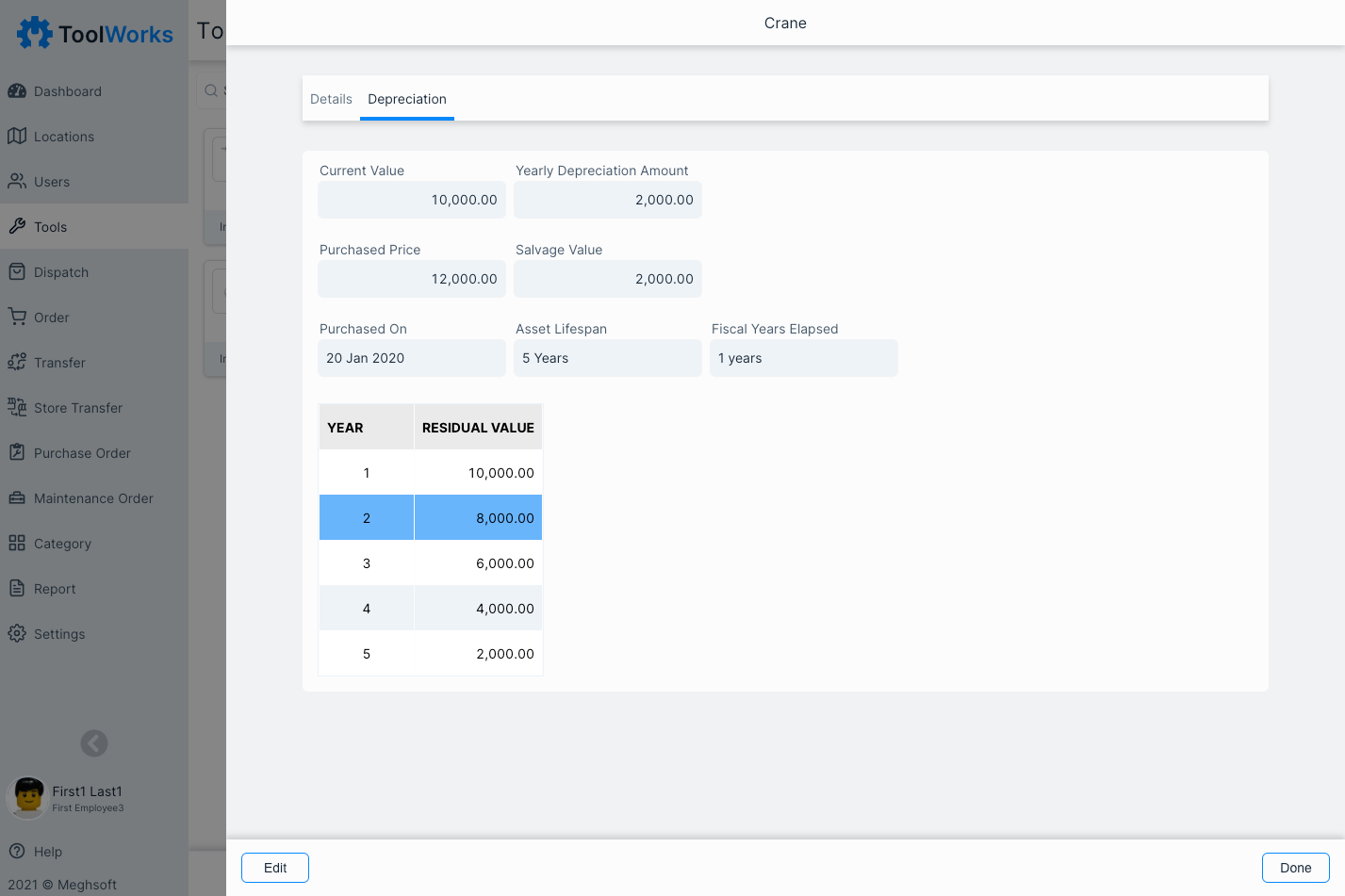Select the highlighted year 2 row
1345x896 pixels.
[431, 518]
